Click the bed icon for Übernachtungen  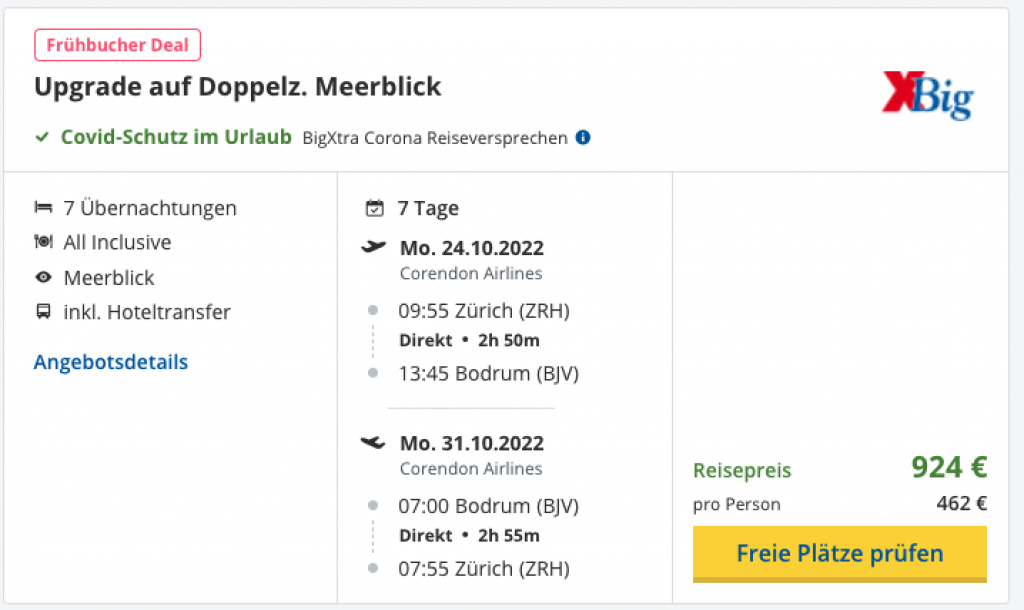(x=43, y=208)
